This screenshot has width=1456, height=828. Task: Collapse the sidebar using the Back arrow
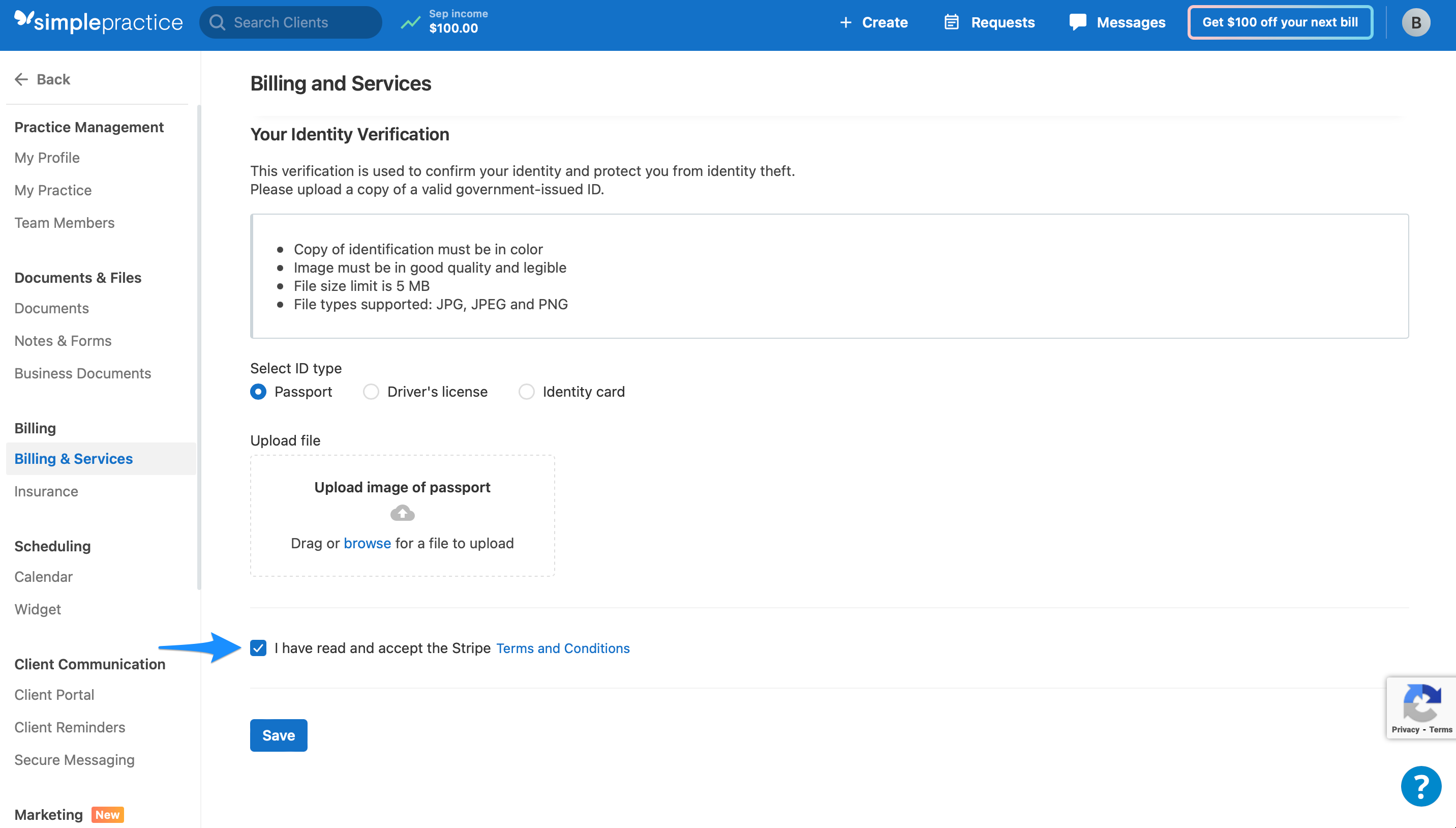point(21,79)
